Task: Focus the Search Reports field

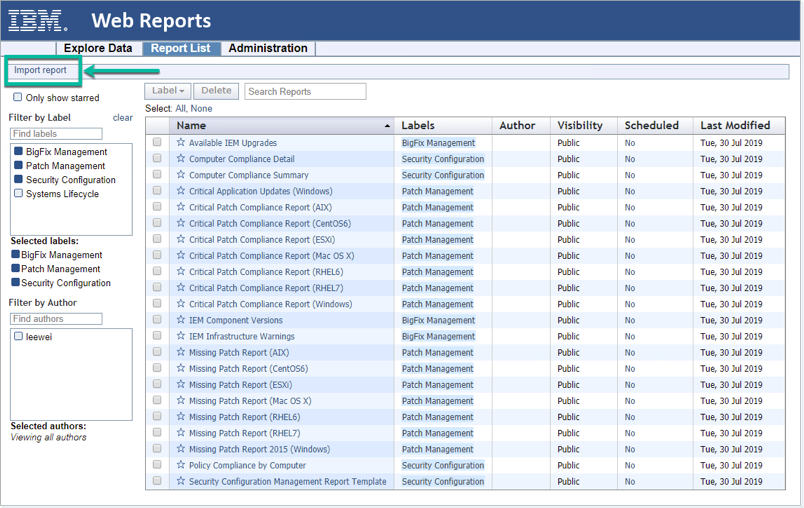Action: click(x=305, y=91)
